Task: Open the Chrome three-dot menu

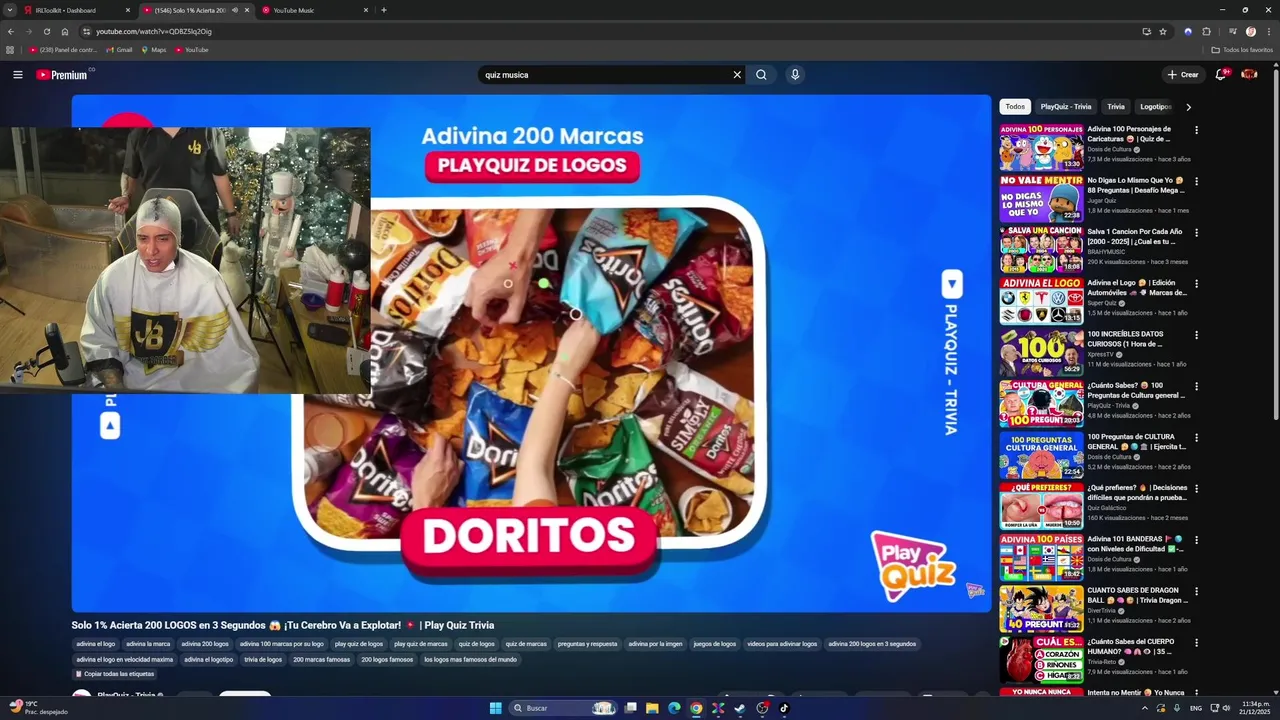Action: click(1268, 32)
